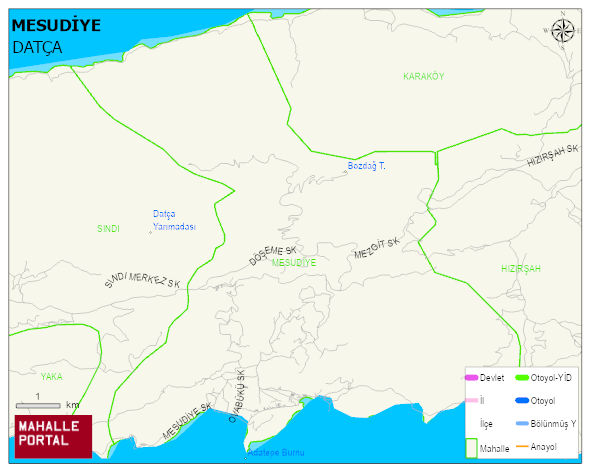Viewport: 591px width, 472px height.
Task: Click the Mahalle legend text
Action: tap(494, 449)
